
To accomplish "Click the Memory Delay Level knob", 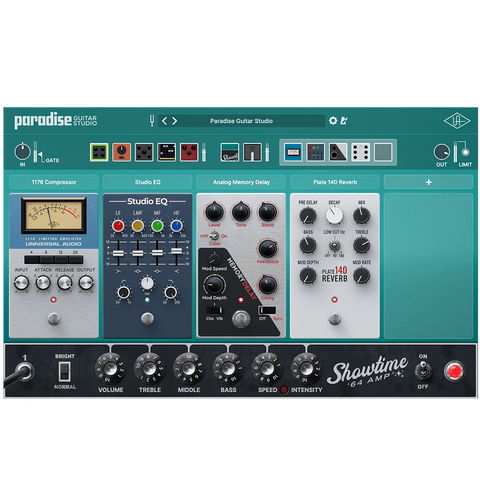I will pyautogui.click(x=214, y=212).
